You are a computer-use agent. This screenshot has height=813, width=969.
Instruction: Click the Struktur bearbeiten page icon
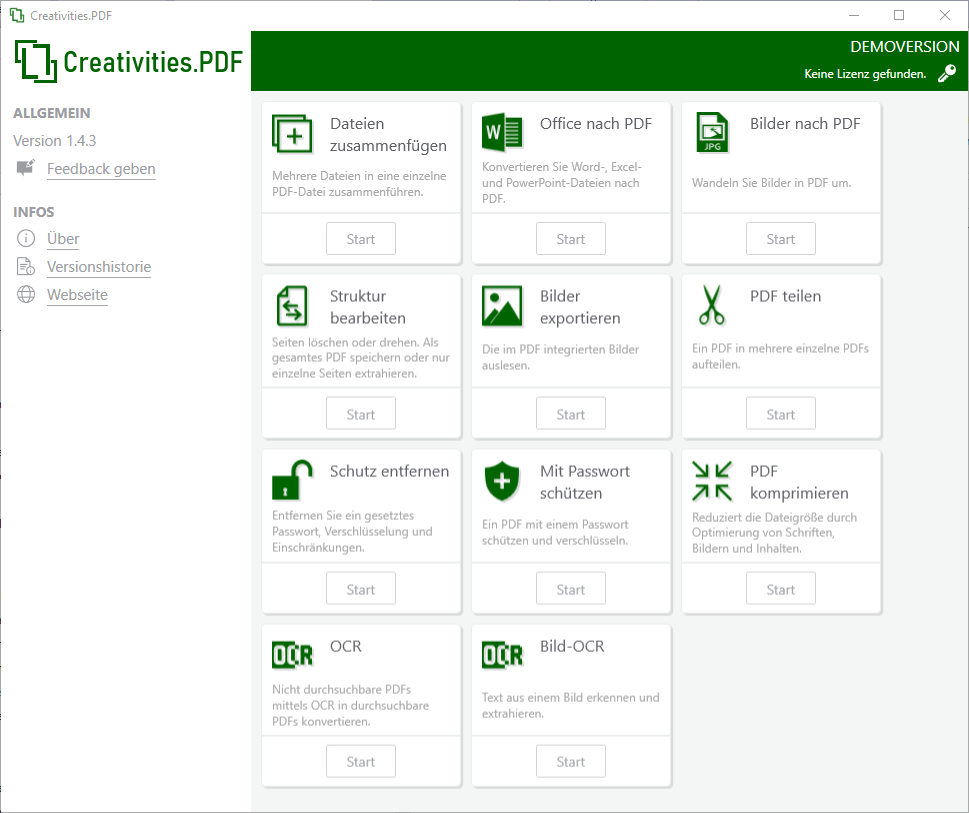[292, 305]
